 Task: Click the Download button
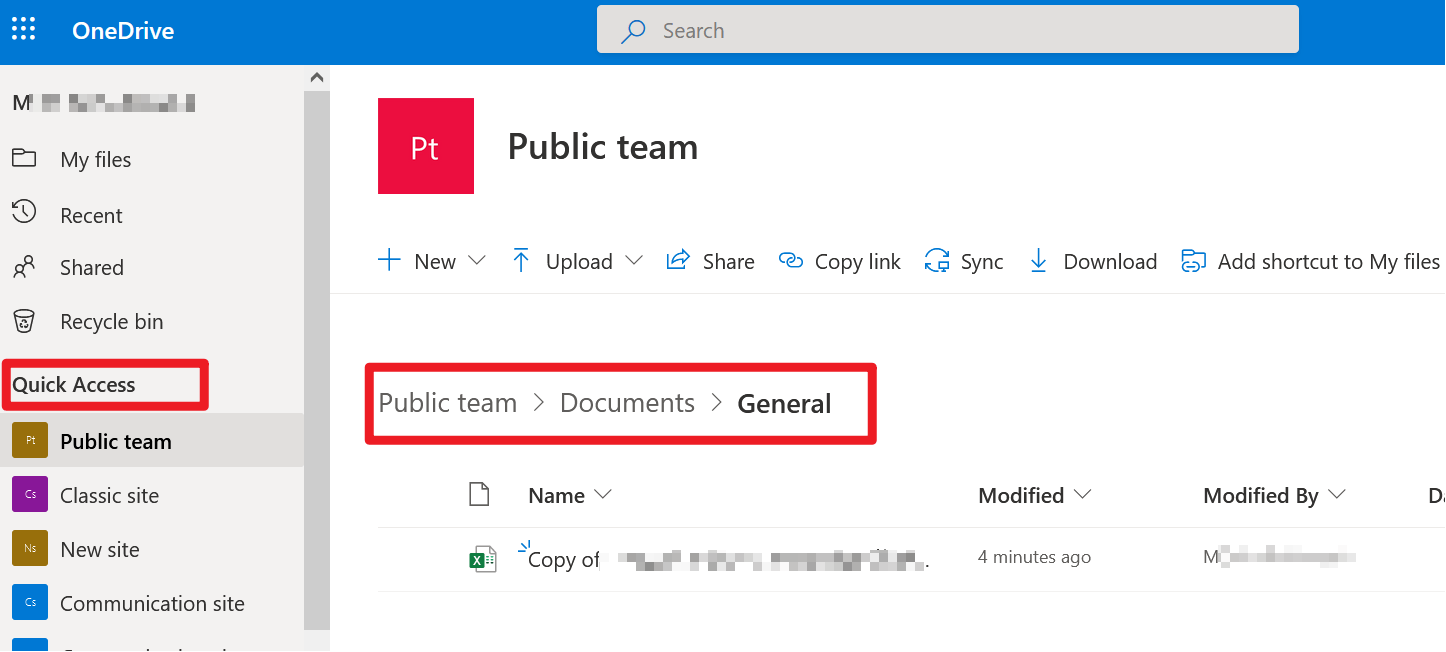1093,261
